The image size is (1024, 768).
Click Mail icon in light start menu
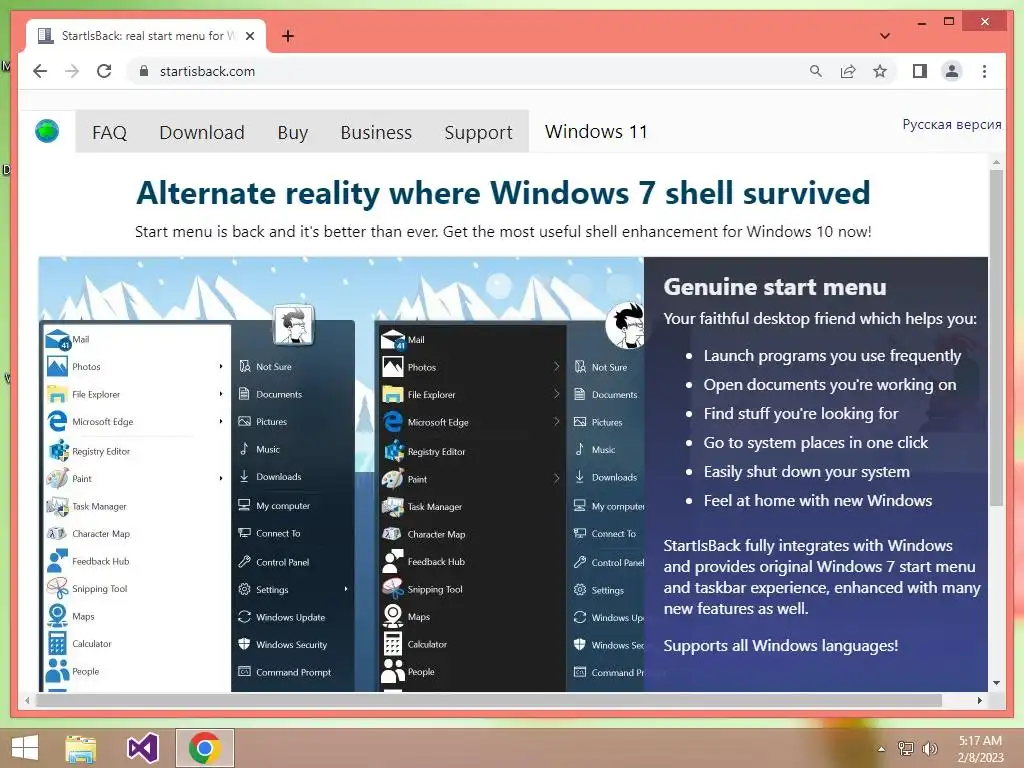tap(57, 340)
